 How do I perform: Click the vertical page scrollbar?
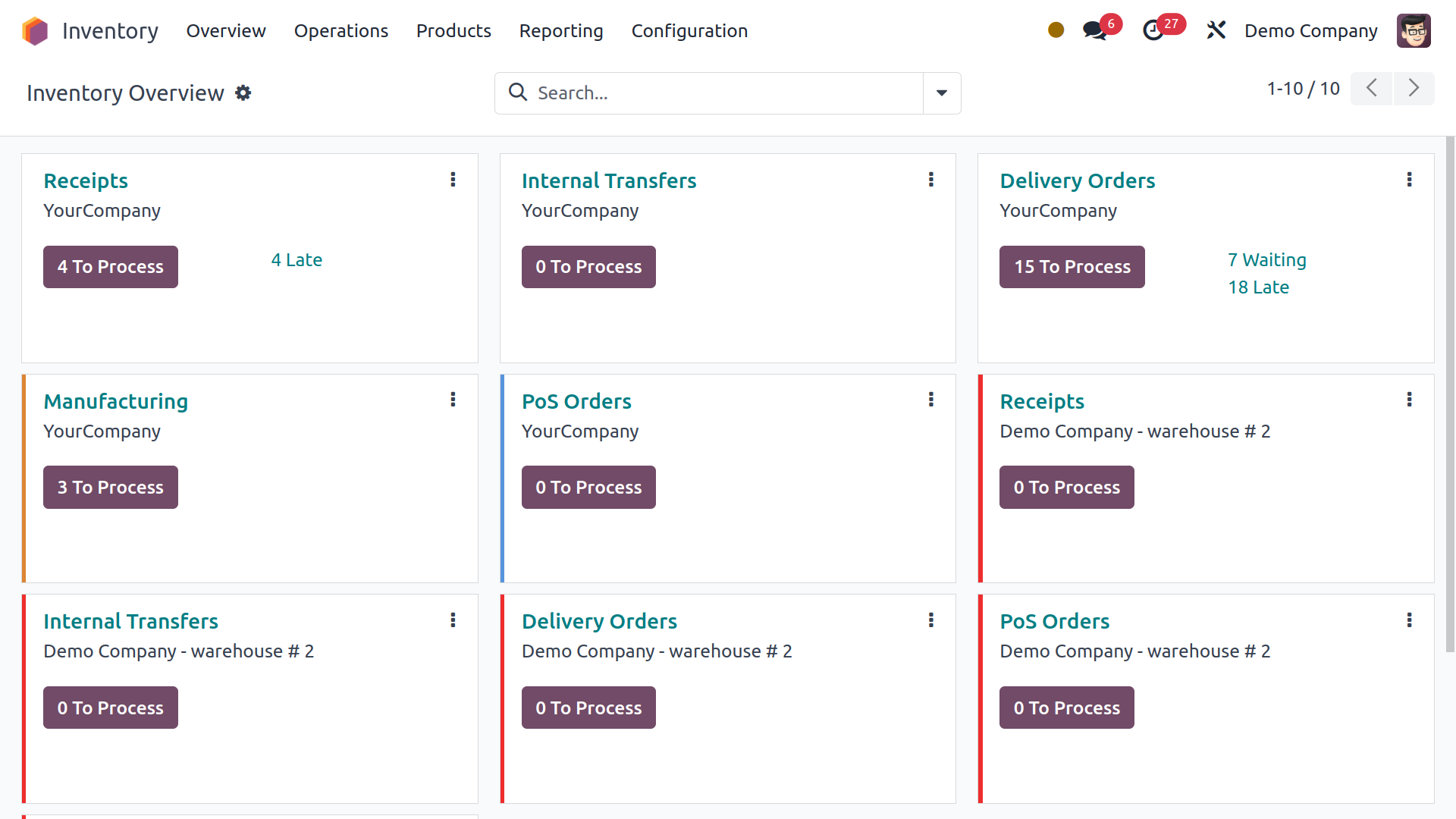coord(1450,394)
